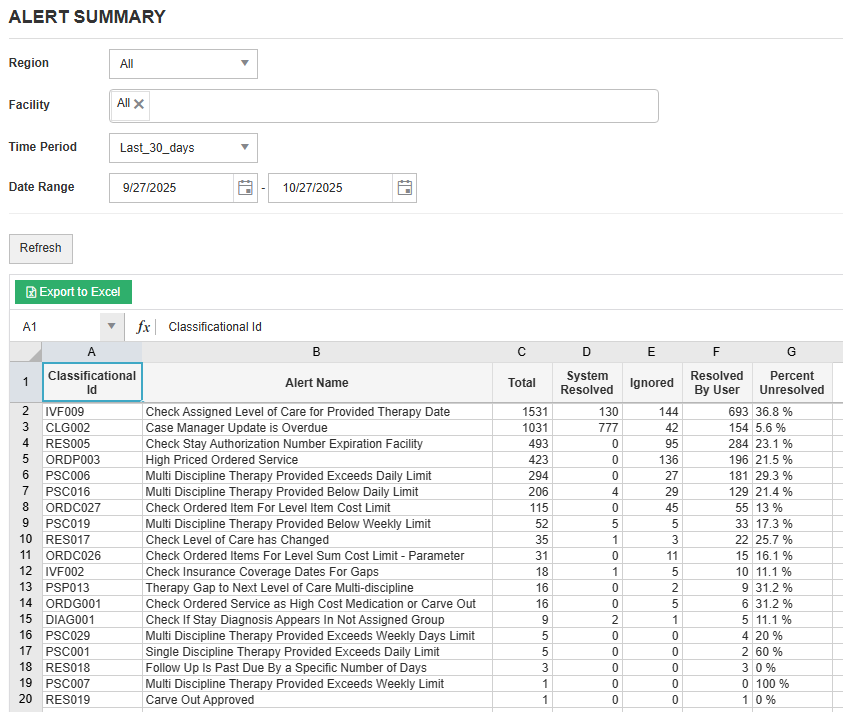The width and height of the screenshot is (843, 712).
Task: Select column B header
Action: pos(317,352)
